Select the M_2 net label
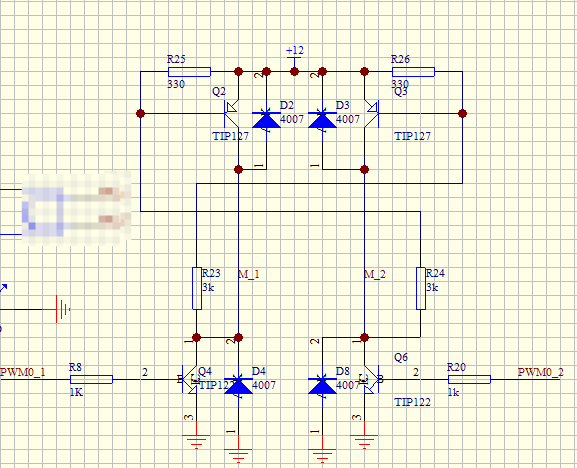The height and width of the screenshot is (468, 577). coord(375,274)
